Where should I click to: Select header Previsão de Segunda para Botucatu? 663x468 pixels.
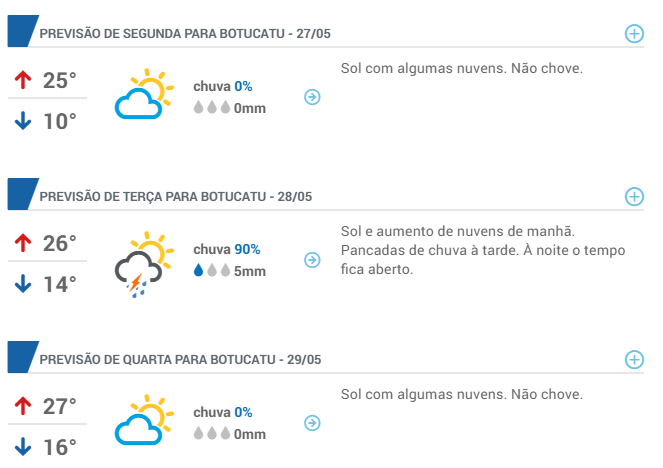click(185, 33)
